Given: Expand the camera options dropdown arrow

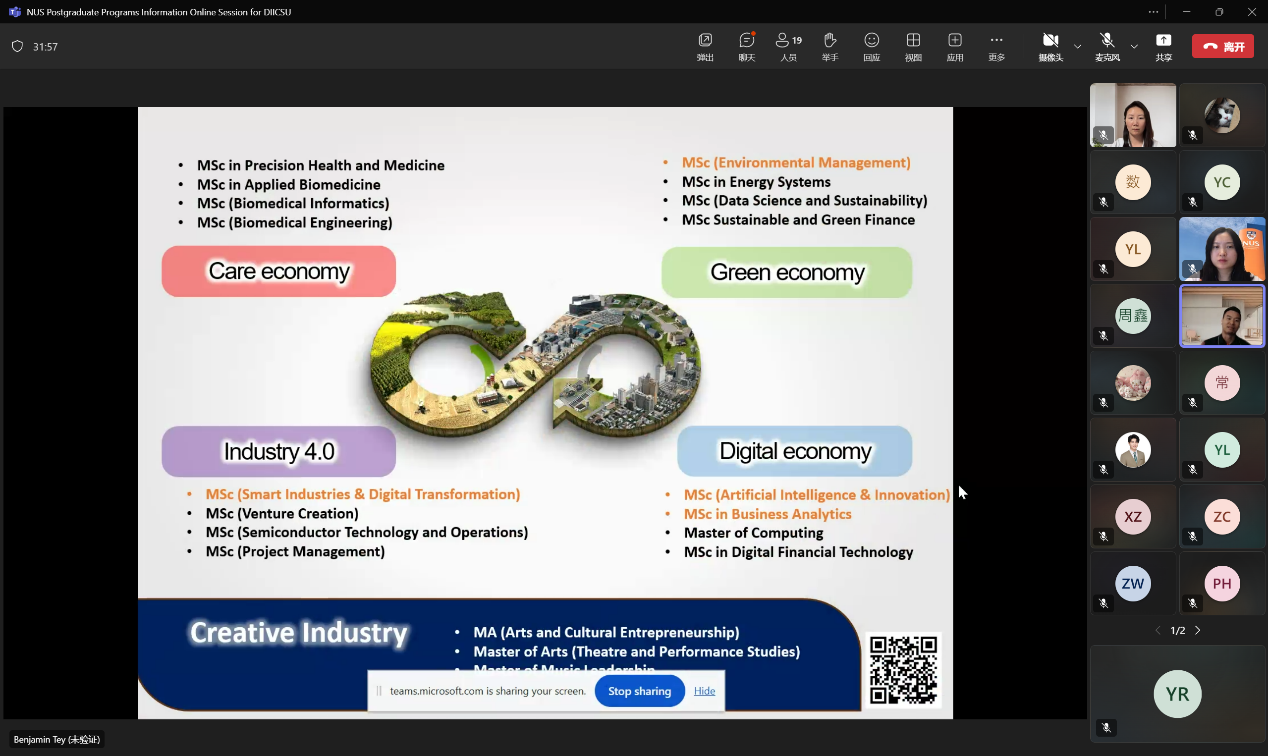Looking at the screenshot, I should [1077, 46].
